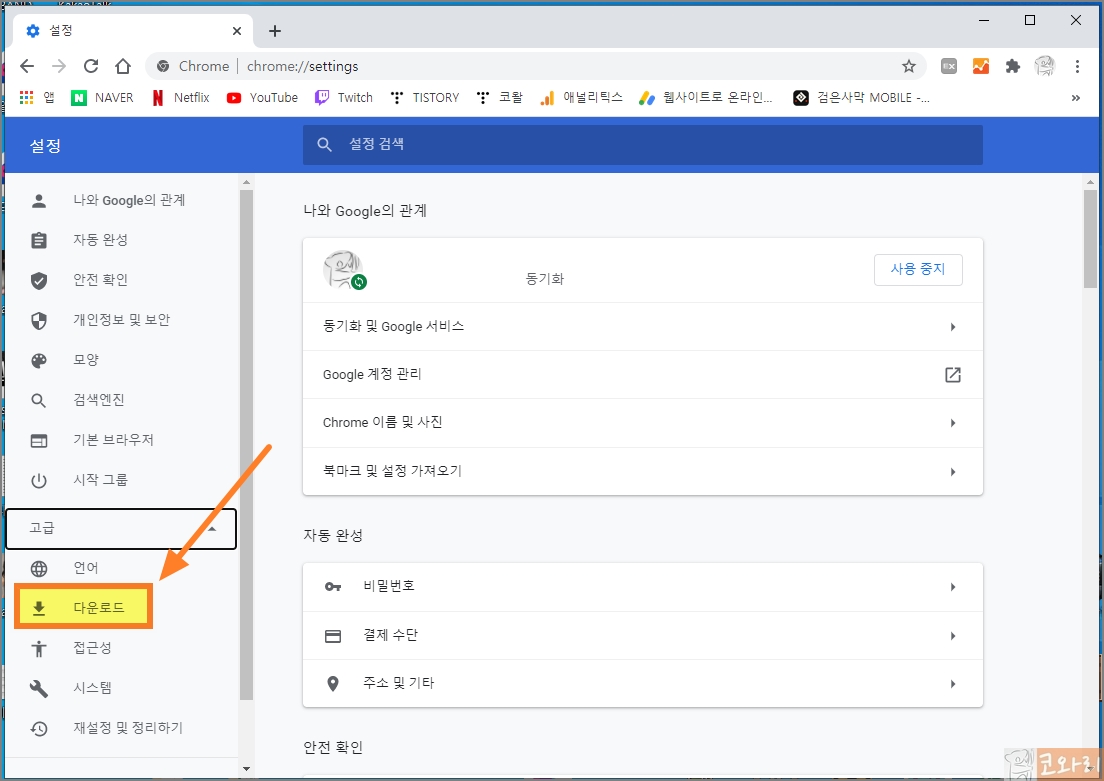
Task: Click the address bar
Action: point(535,66)
